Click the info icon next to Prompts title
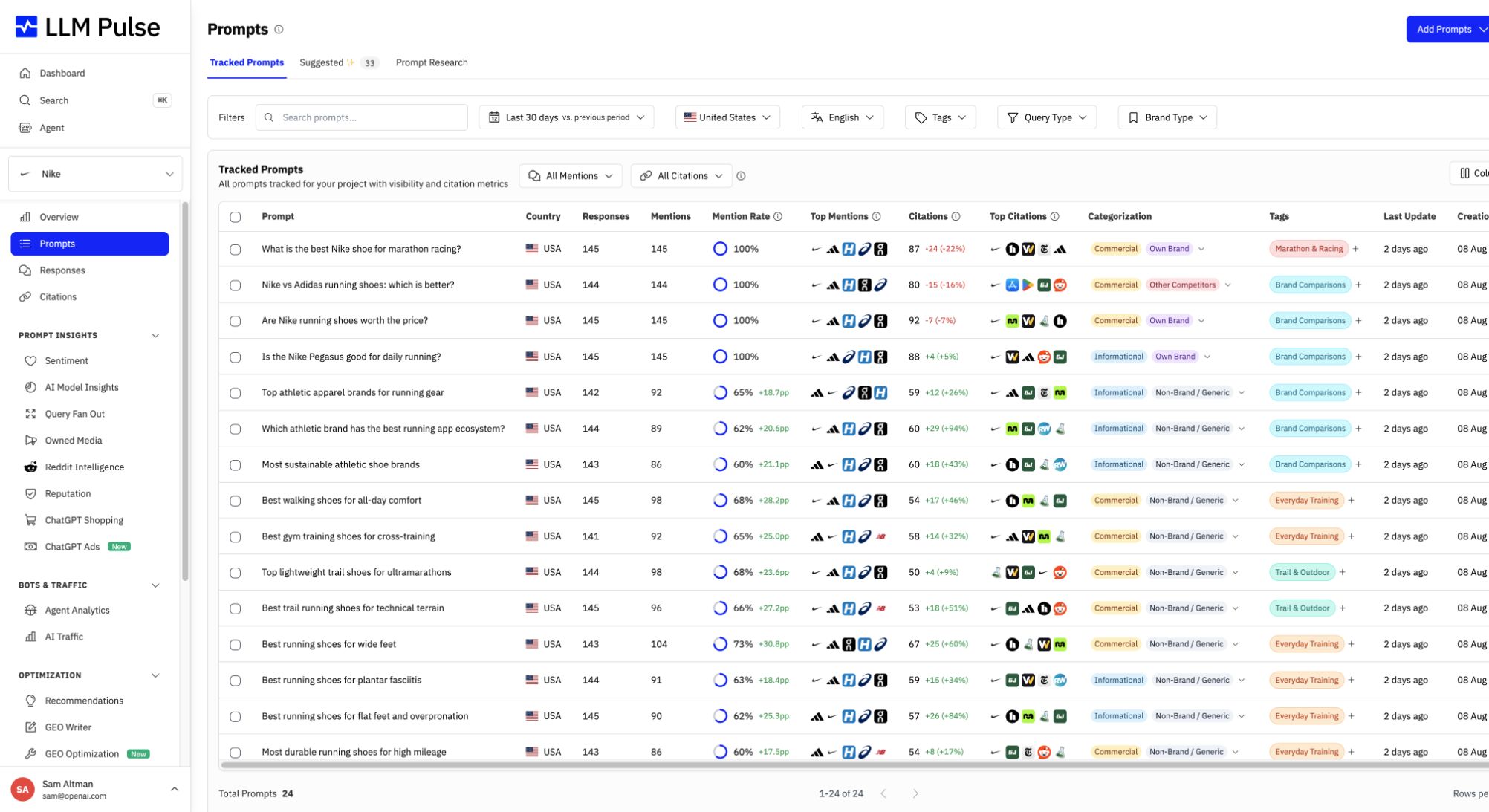The height and width of the screenshot is (812, 1489). point(279,30)
